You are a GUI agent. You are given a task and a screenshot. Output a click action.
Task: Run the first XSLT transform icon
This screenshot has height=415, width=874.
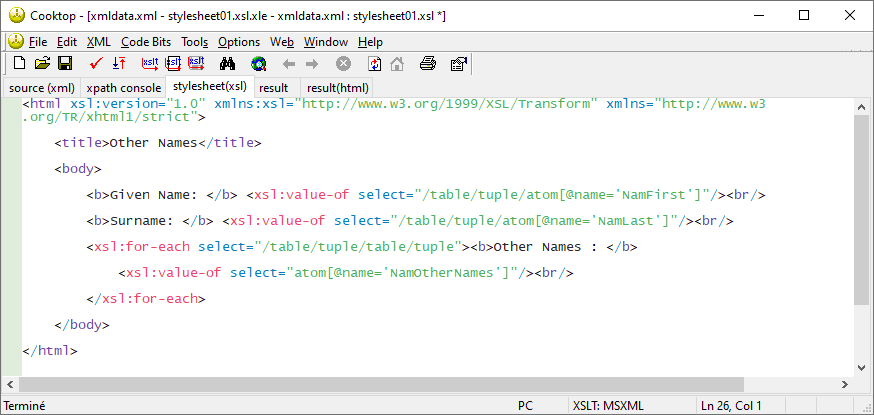[x=150, y=64]
